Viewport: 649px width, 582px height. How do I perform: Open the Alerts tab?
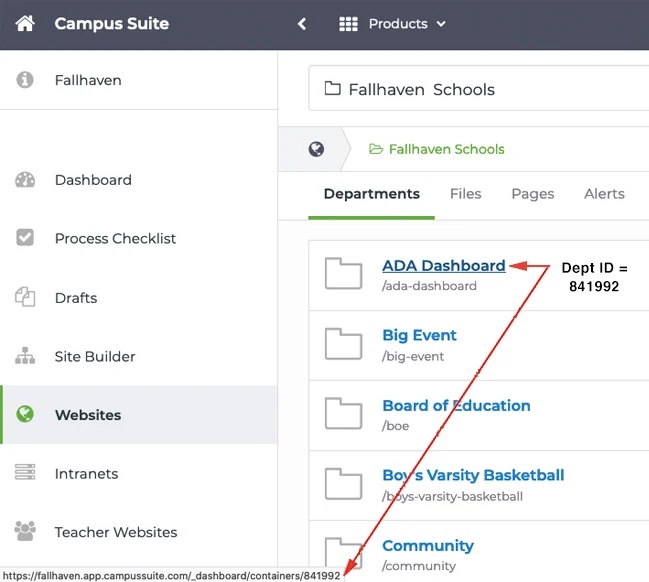tap(604, 194)
